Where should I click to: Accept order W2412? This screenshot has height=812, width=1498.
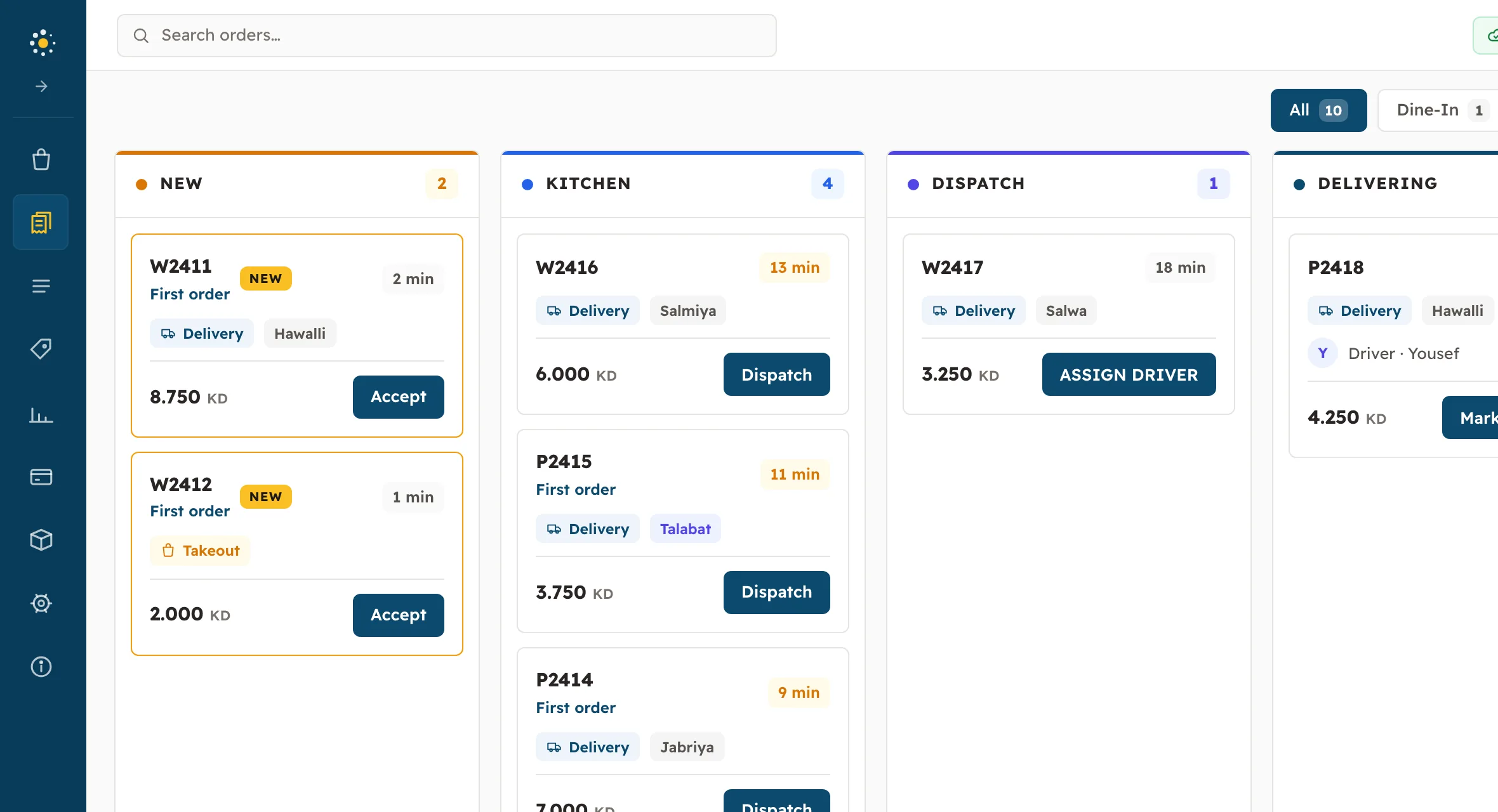click(398, 615)
